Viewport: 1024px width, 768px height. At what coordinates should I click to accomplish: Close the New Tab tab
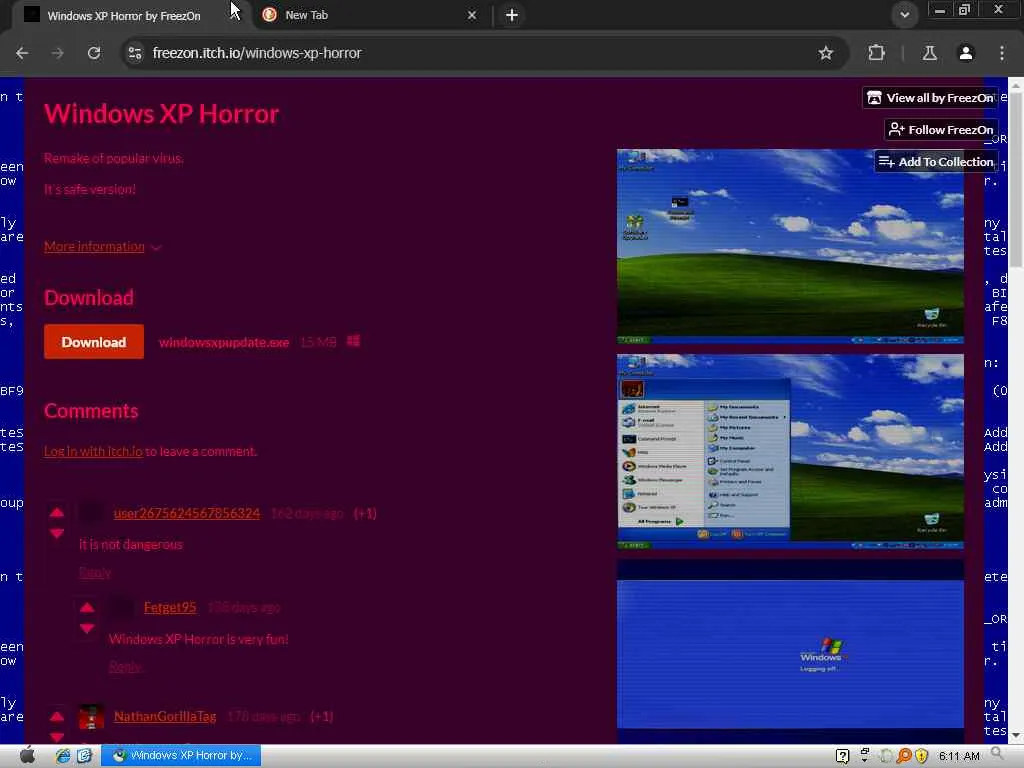[472, 15]
